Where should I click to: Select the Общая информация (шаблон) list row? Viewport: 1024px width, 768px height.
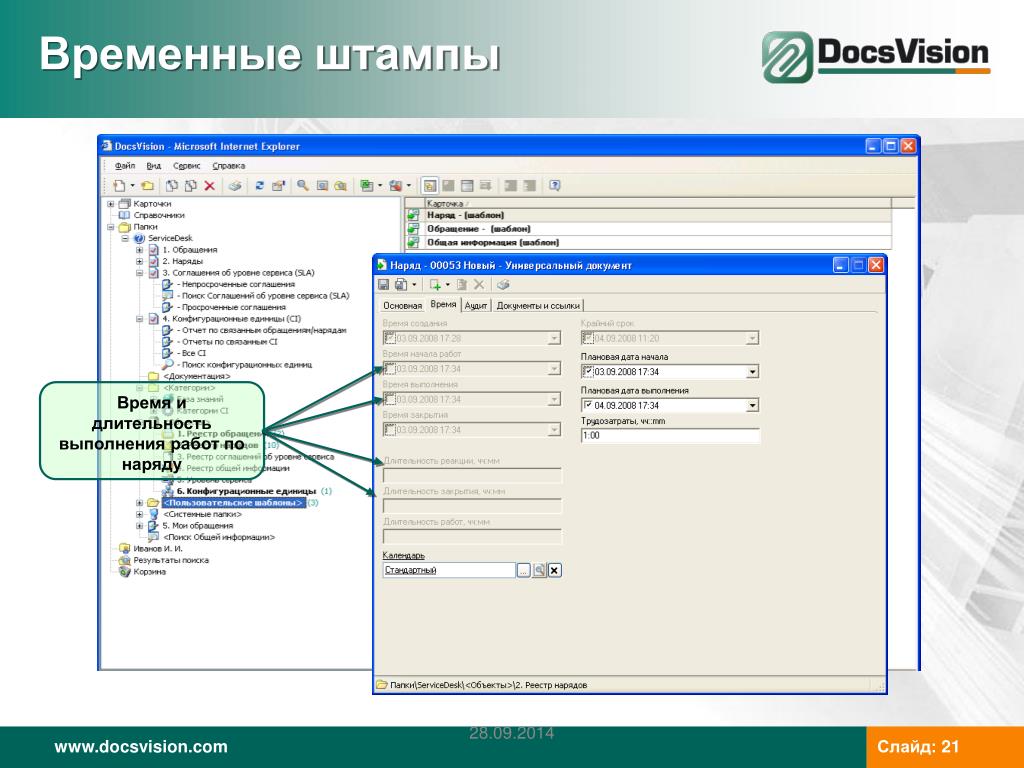648,242
